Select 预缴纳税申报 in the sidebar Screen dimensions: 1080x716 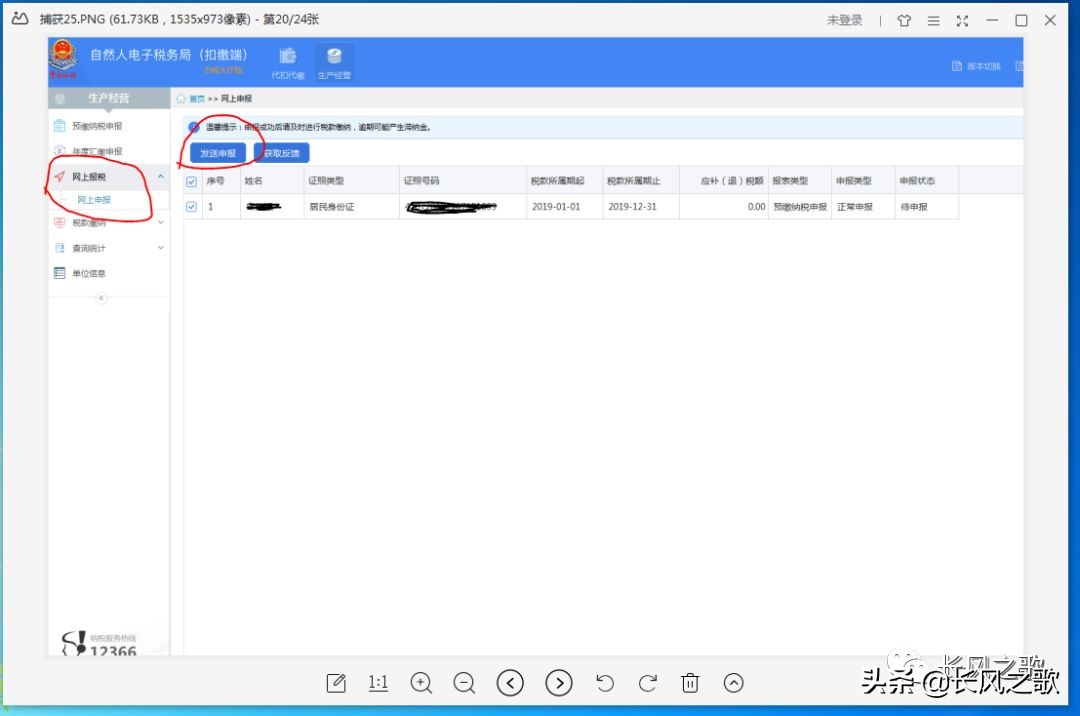pyautogui.click(x=97, y=126)
